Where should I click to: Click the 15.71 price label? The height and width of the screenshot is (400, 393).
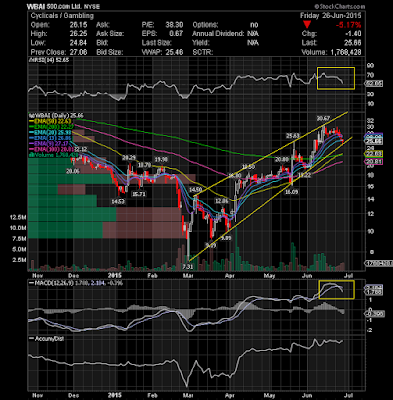click(x=139, y=194)
